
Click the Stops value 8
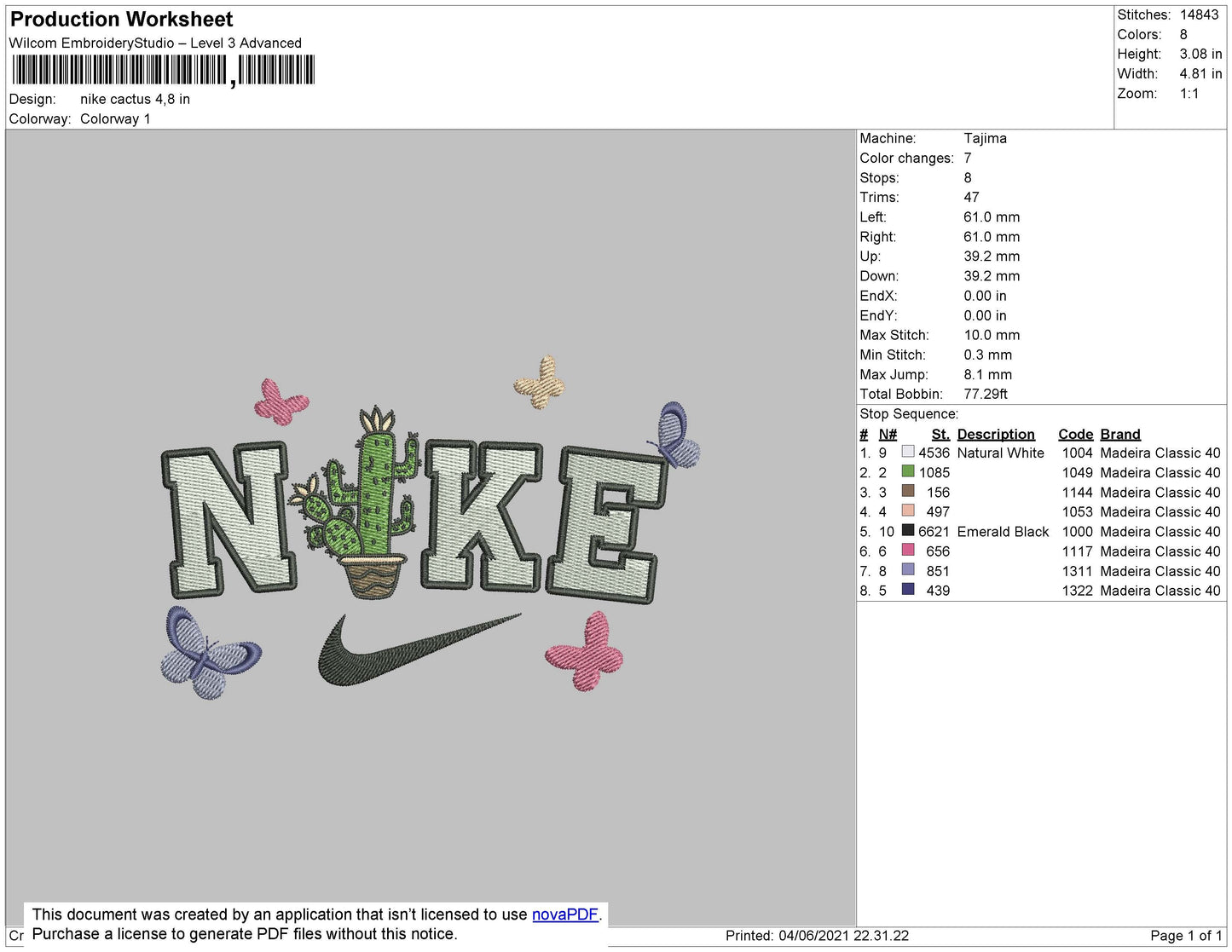(968, 177)
